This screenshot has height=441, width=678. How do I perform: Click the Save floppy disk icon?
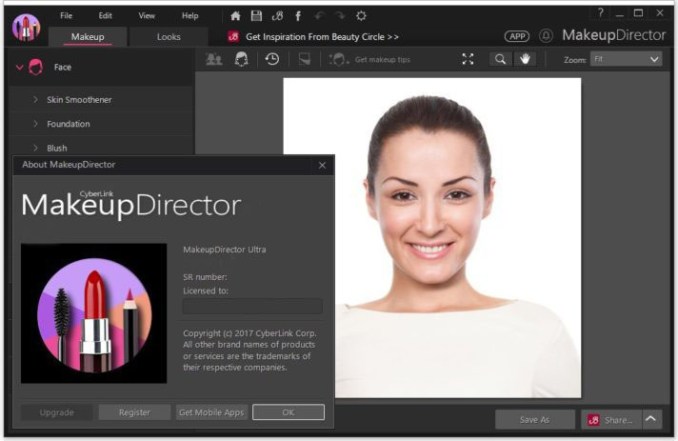257,16
